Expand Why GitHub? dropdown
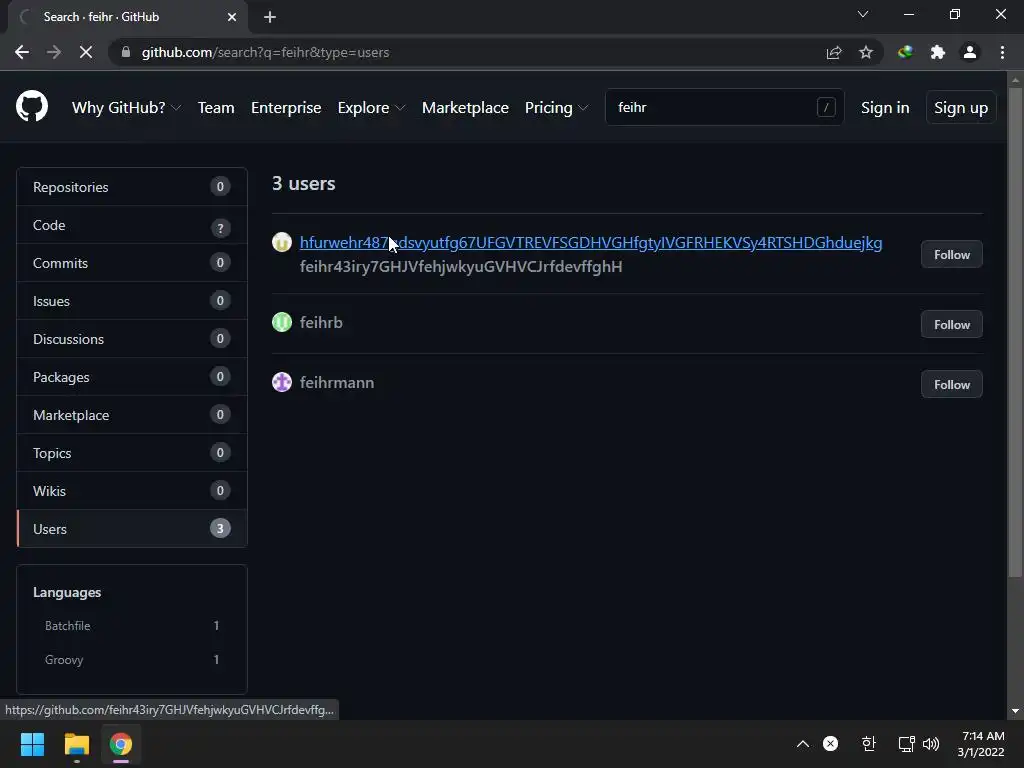 click(126, 107)
